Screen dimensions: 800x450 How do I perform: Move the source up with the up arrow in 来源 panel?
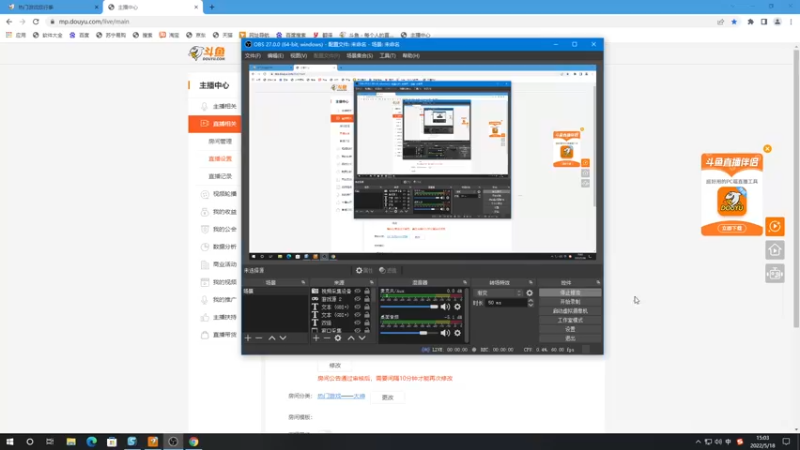click(351, 338)
